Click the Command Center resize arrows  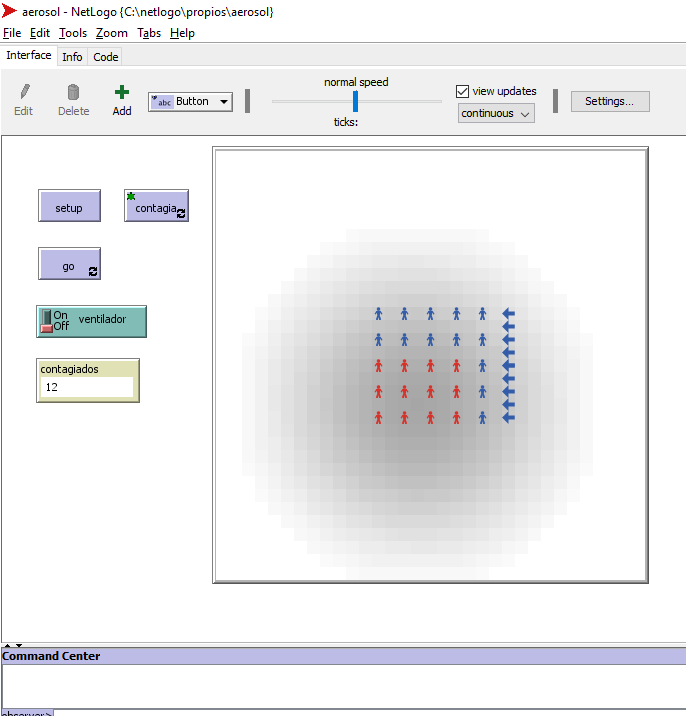pos(12,646)
